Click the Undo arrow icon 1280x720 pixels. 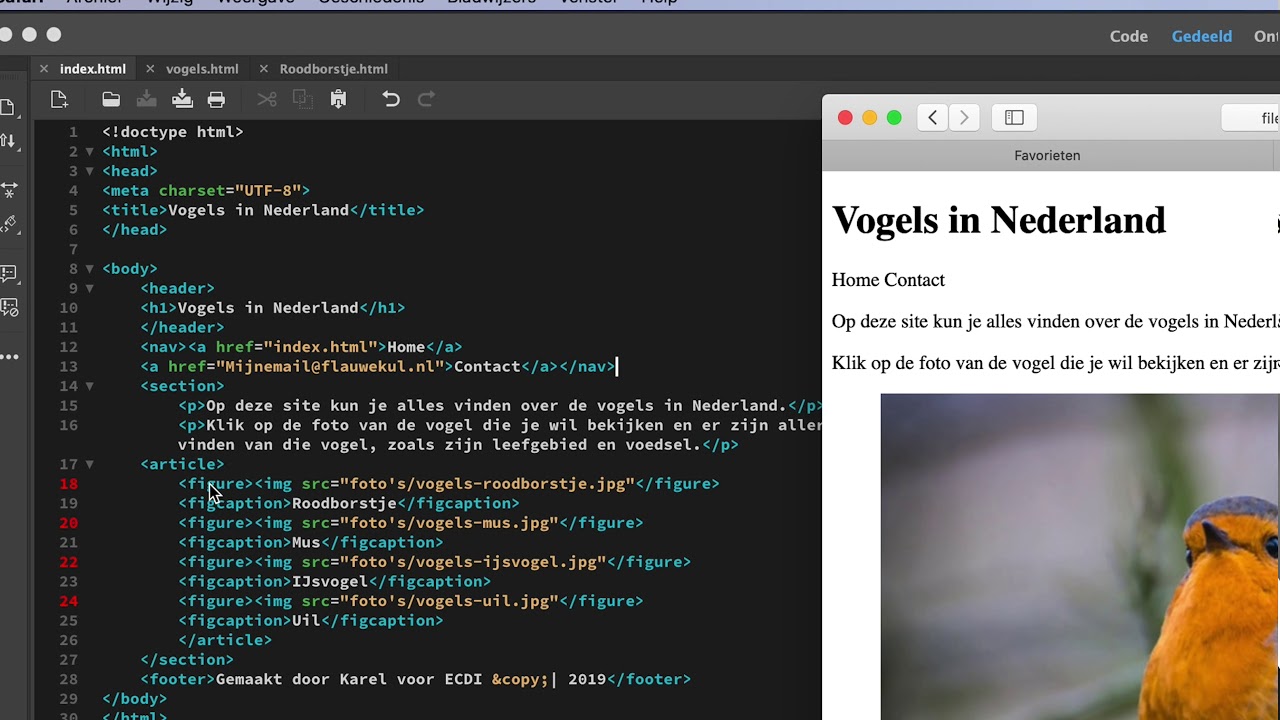391,99
